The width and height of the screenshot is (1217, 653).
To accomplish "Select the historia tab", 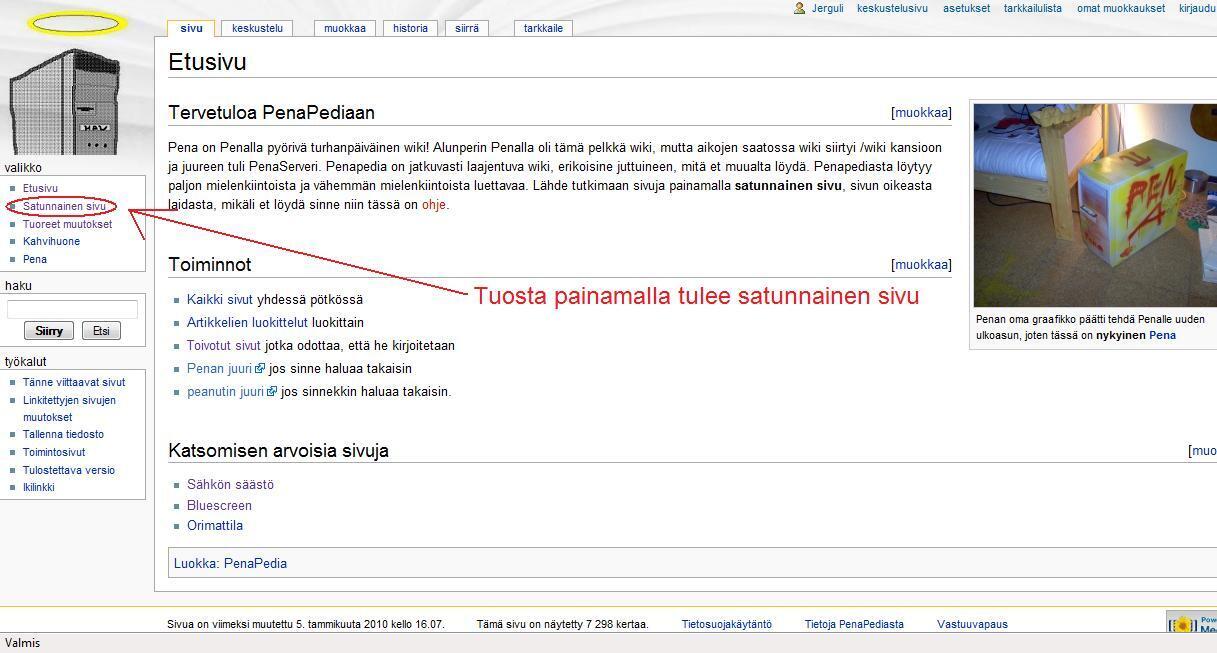I will point(410,28).
